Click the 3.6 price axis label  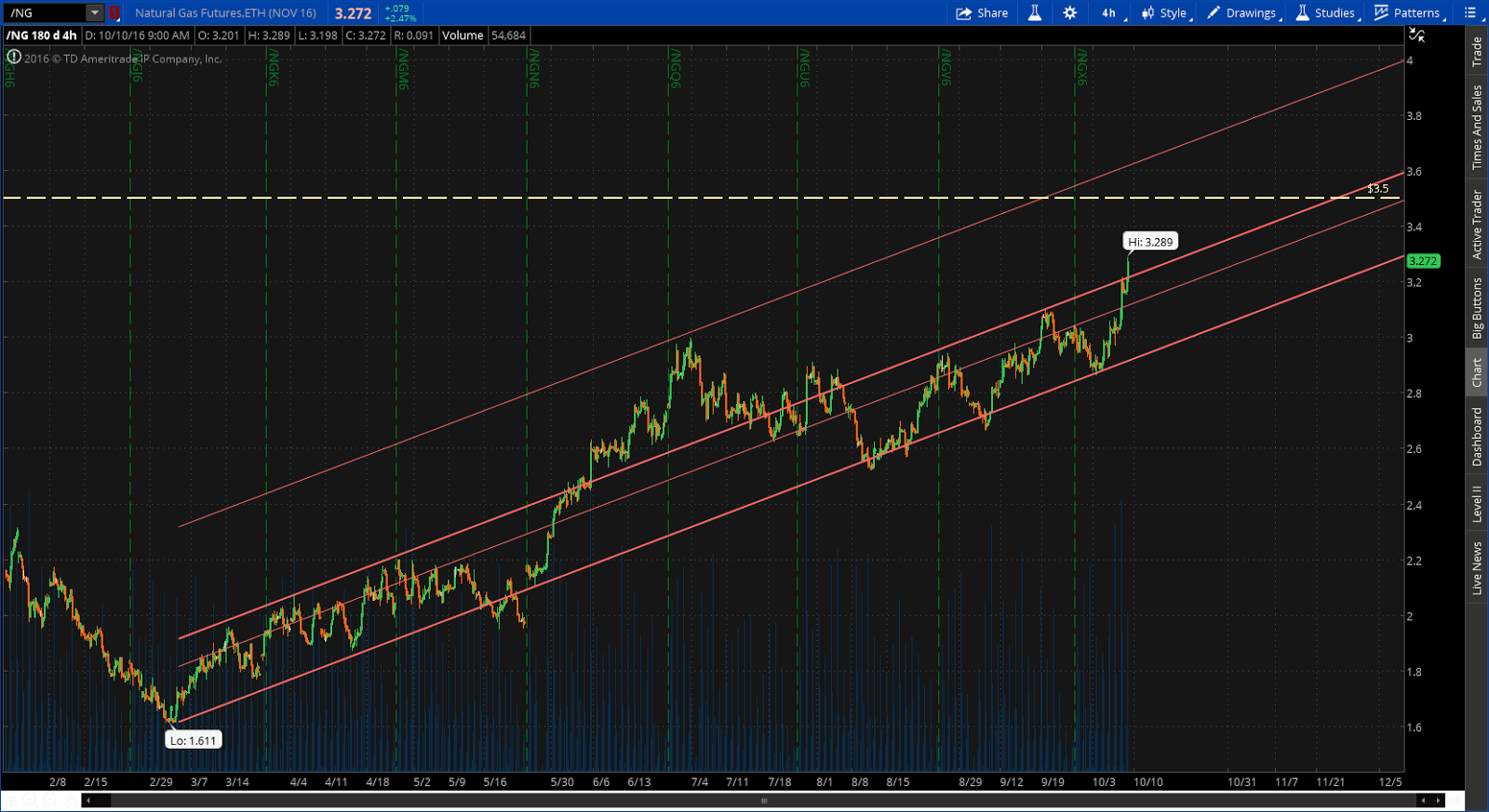[1414, 172]
